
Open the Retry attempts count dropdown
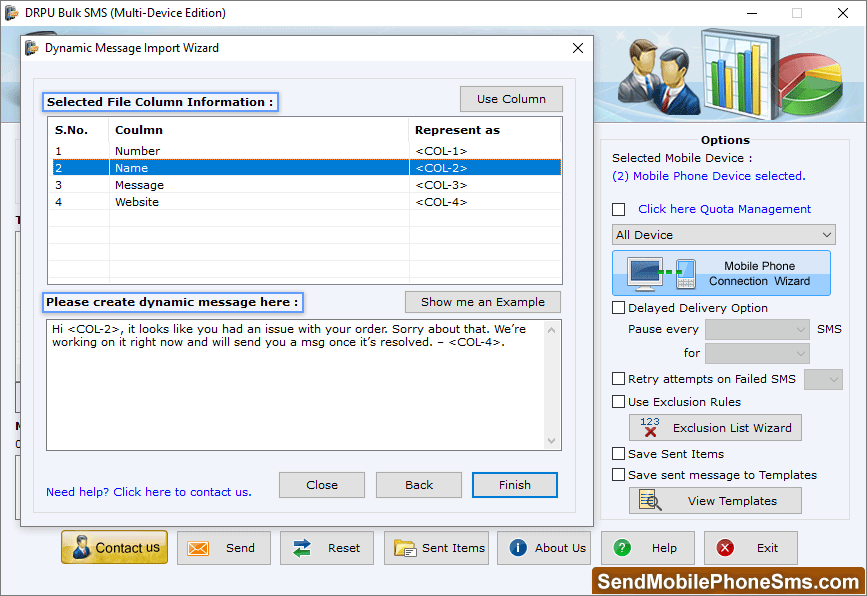click(x=823, y=379)
